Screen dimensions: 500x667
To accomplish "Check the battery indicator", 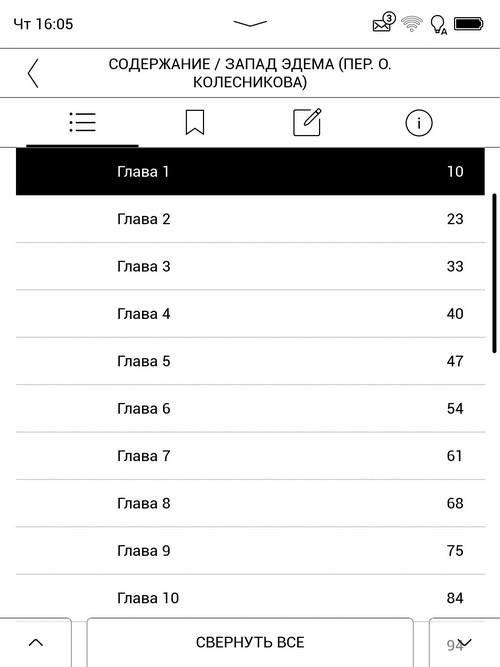I will 469,24.
